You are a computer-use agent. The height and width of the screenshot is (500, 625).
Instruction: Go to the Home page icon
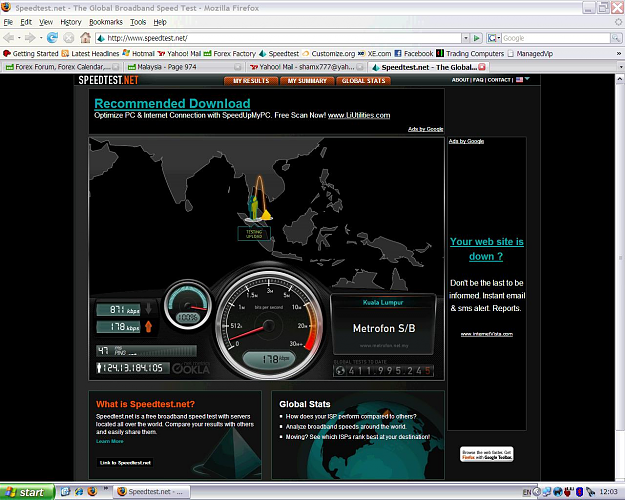[85, 38]
